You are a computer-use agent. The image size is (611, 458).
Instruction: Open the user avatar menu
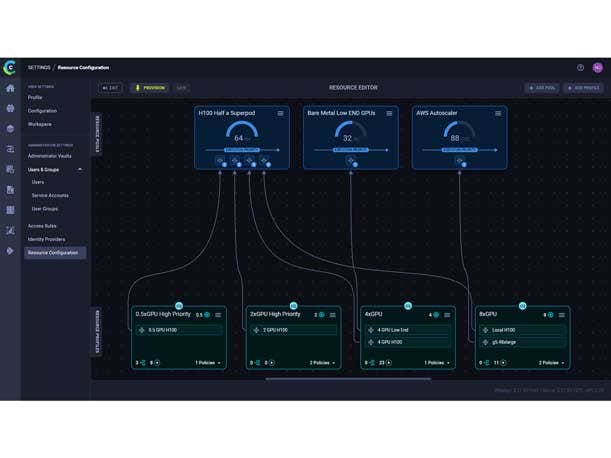click(597, 68)
